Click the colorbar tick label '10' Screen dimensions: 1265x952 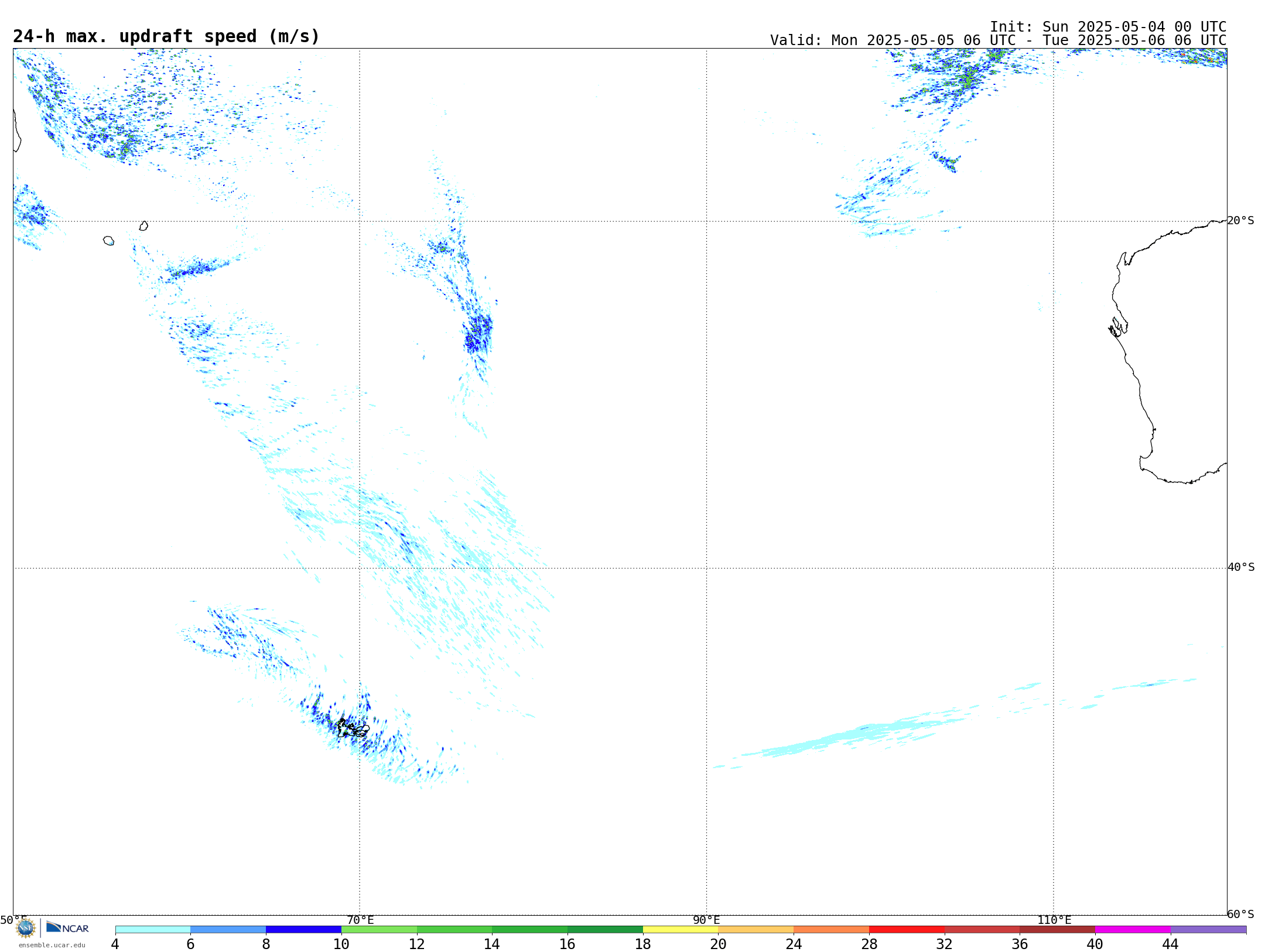tap(341, 944)
